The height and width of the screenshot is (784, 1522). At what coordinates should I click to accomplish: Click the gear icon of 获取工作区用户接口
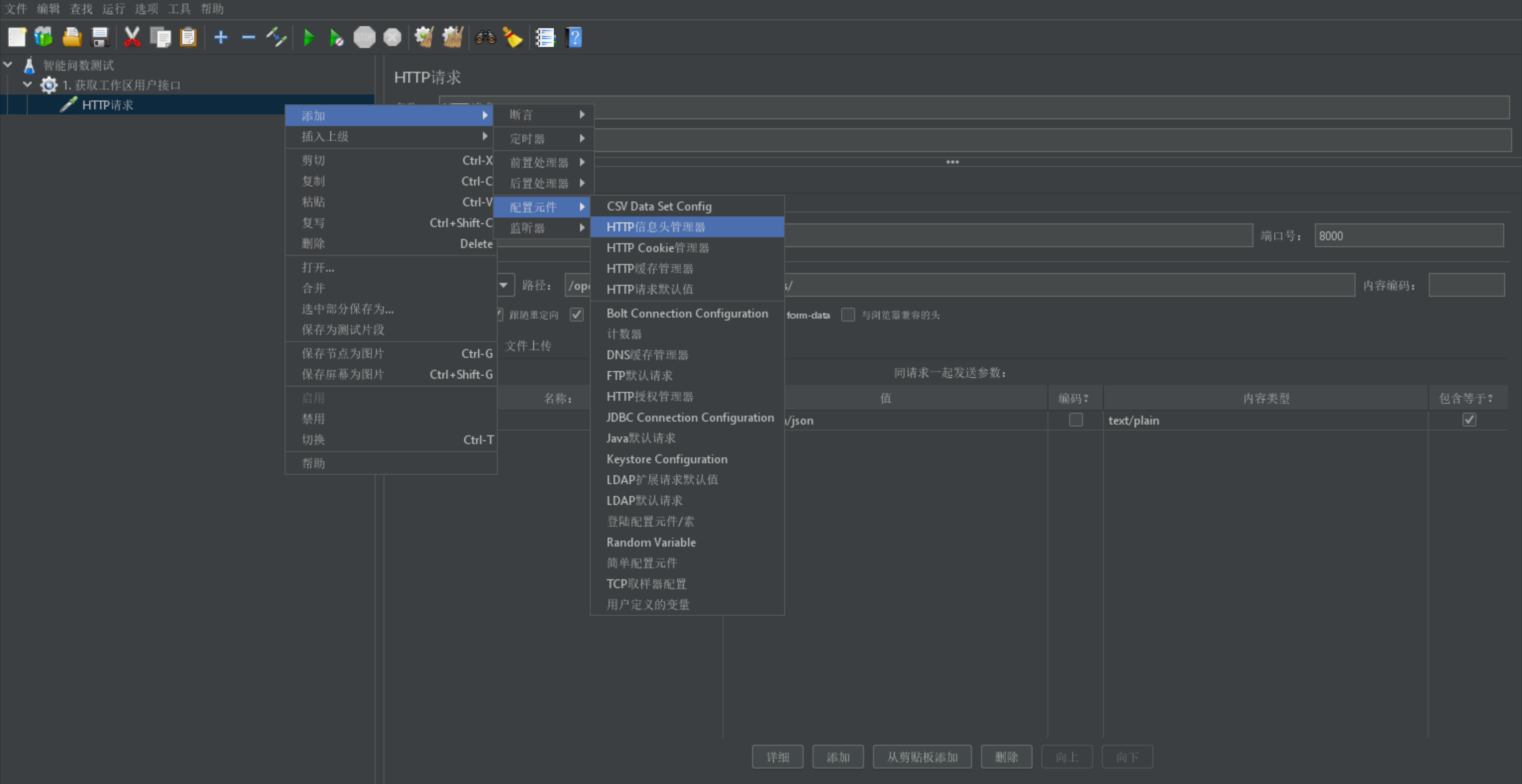(x=48, y=85)
